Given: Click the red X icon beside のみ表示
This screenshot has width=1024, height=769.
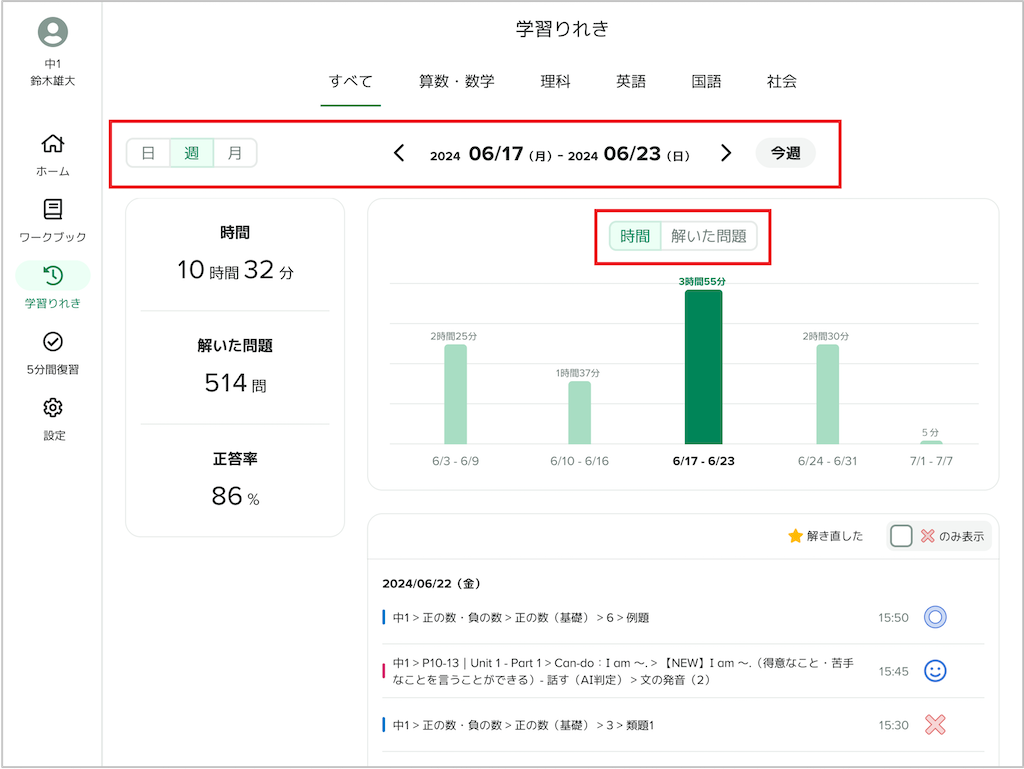Looking at the screenshot, I should tap(927, 536).
